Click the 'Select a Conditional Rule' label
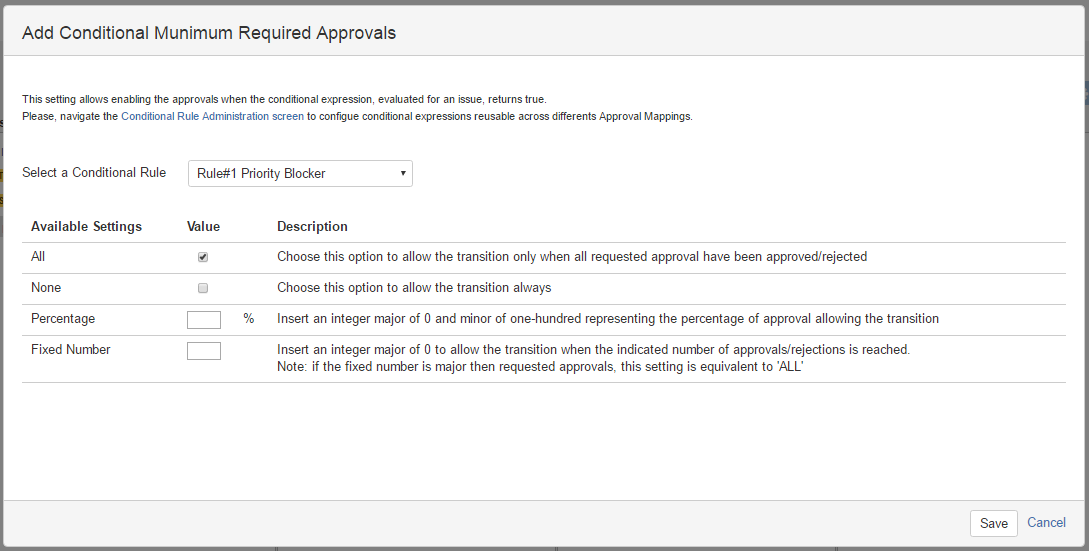This screenshot has width=1089, height=551. (x=94, y=172)
